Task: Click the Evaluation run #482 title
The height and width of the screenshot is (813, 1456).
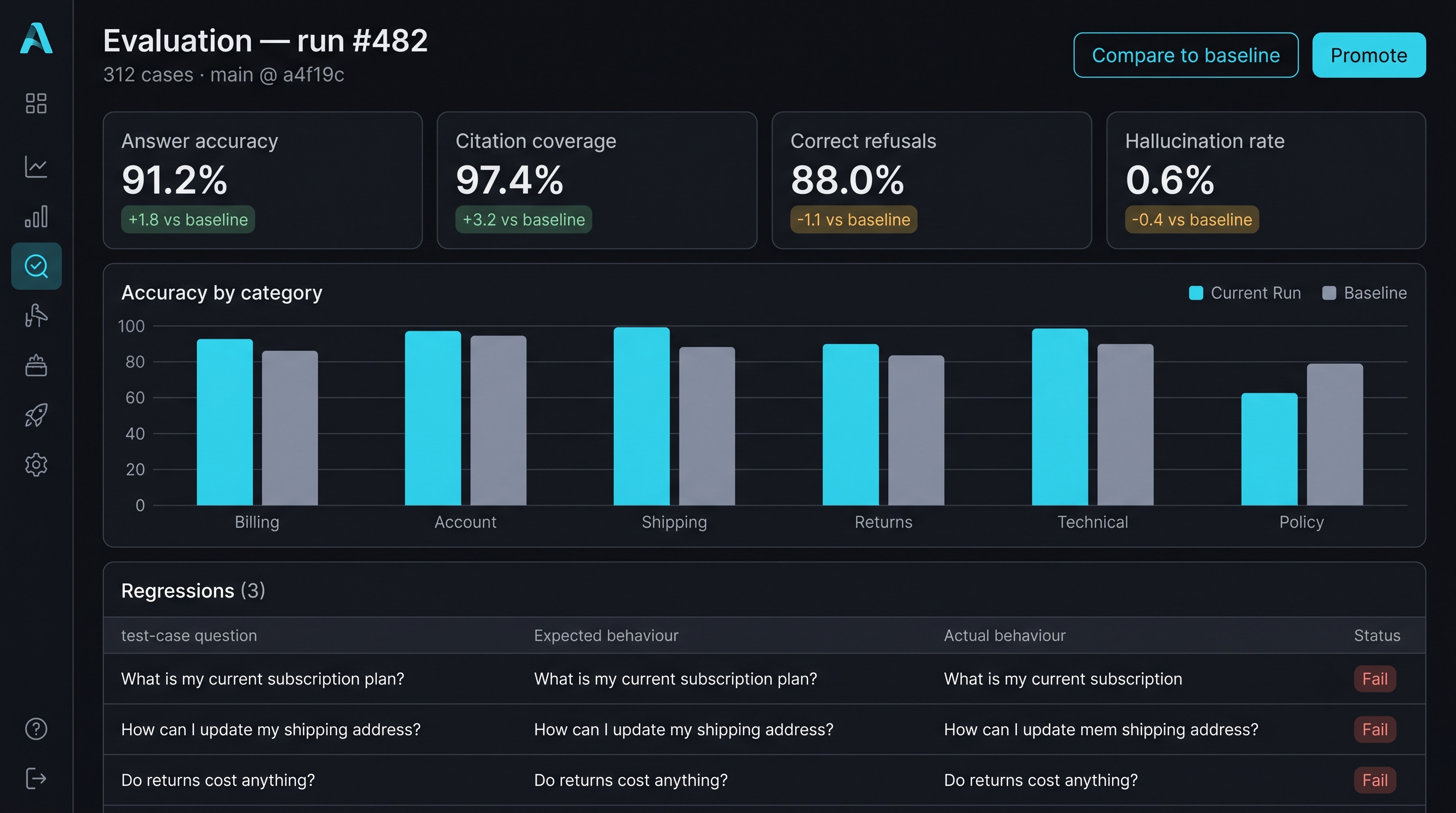Action: [x=265, y=41]
